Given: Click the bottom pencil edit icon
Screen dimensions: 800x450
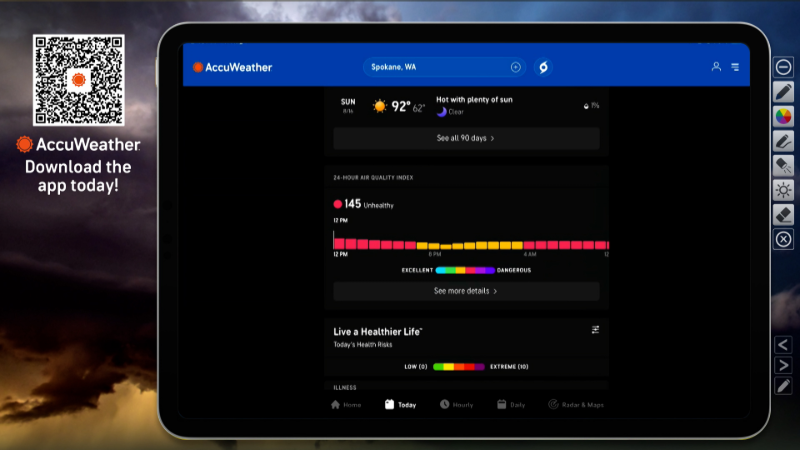Looking at the screenshot, I should [x=783, y=386].
